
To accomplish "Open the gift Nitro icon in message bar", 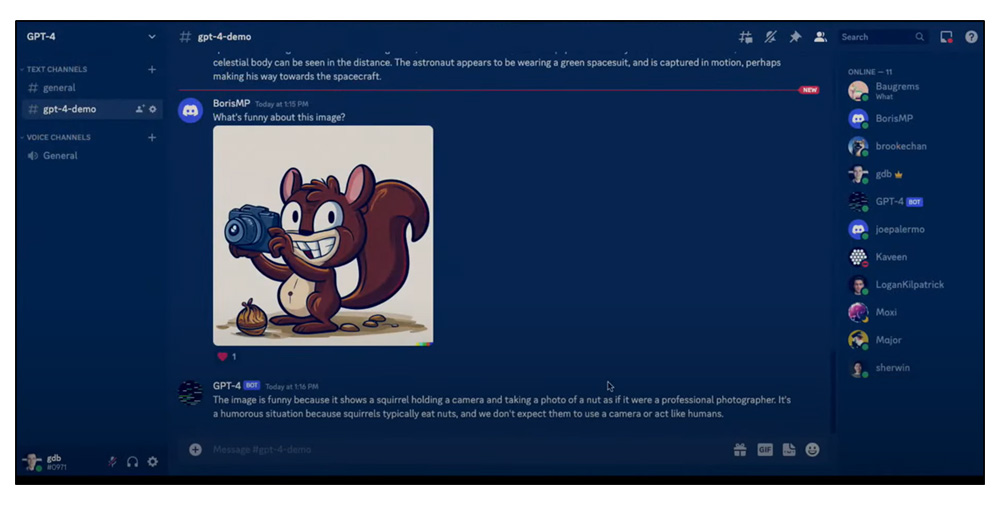I will coord(740,450).
